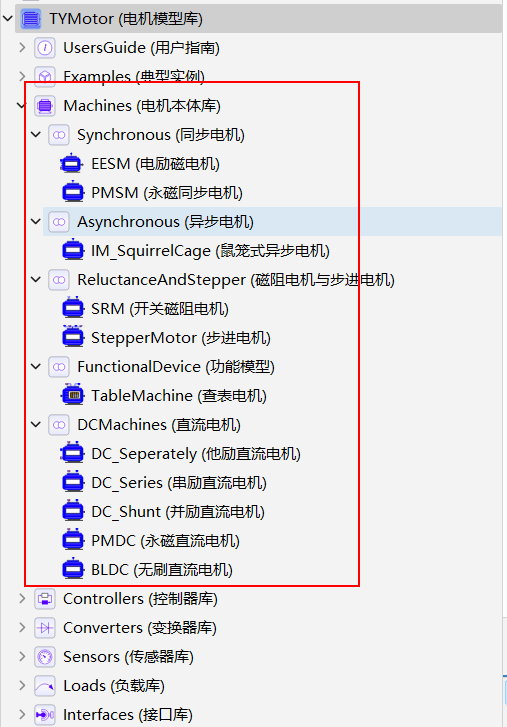Select the PMSM motor icon
507x727 pixels.
[x=73, y=192]
